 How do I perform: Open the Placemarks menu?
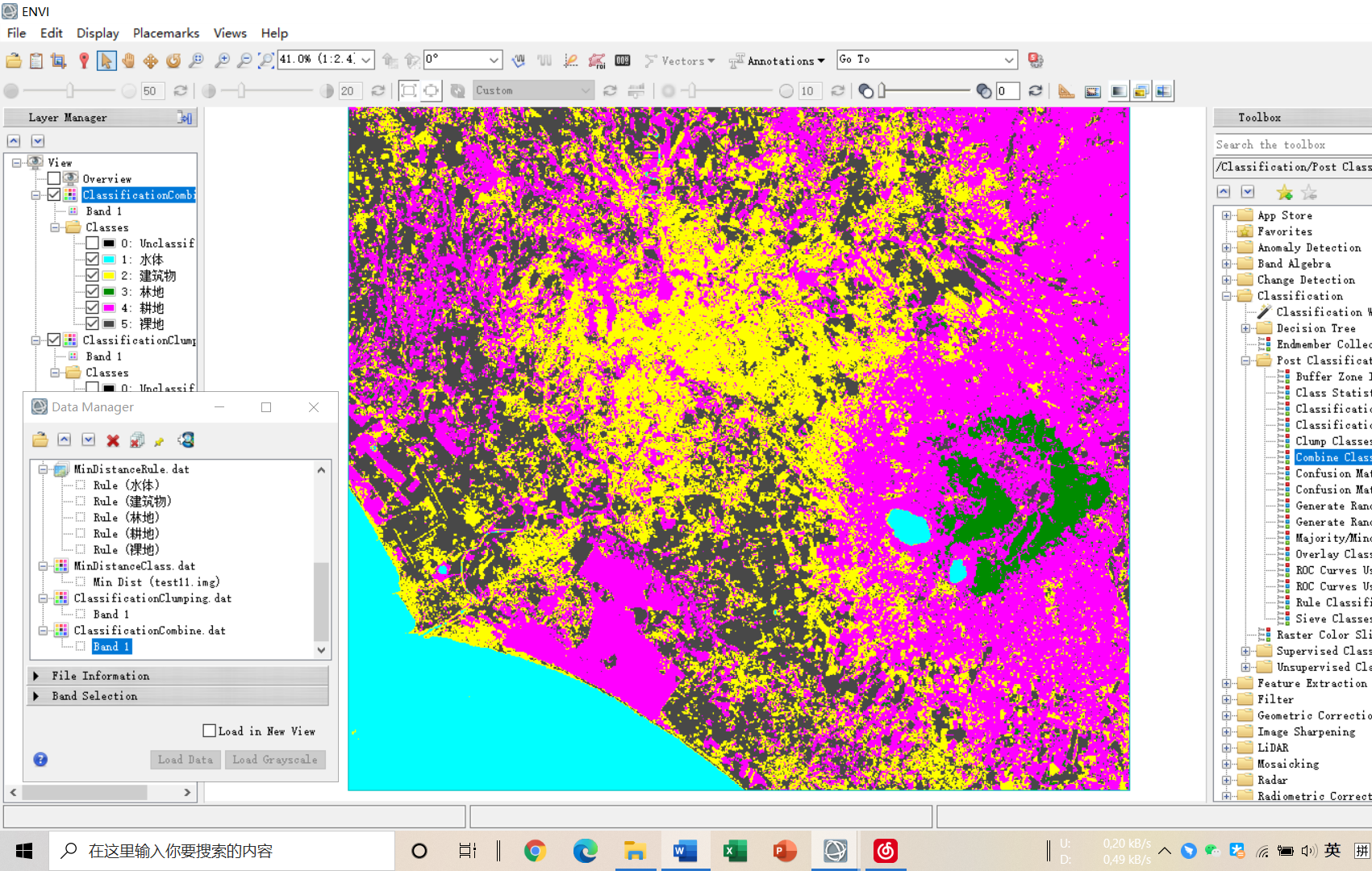tap(166, 33)
